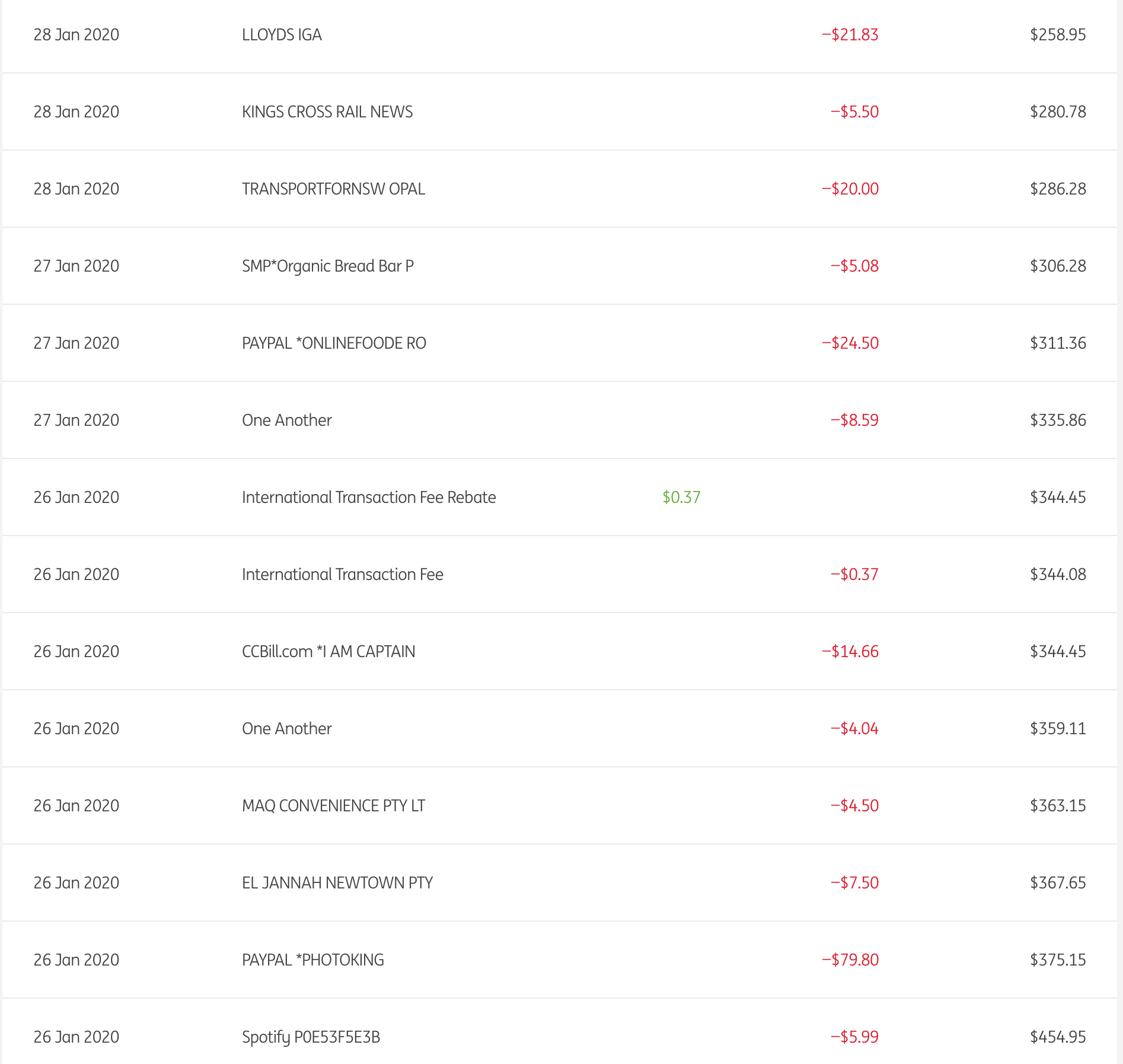The height and width of the screenshot is (1064, 1123).
Task: Open the LLOYDS IGA transaction
Action: tap(282, 35)
